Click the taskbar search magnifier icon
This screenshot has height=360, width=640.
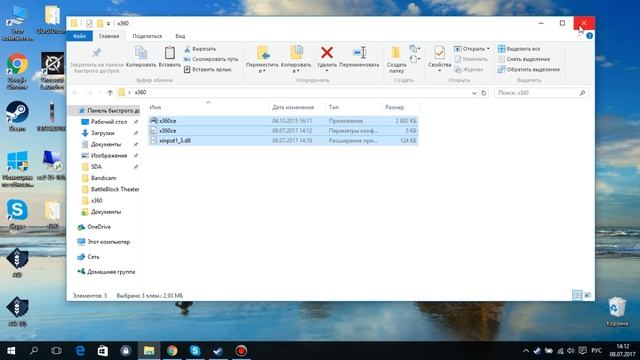point(34,351)
